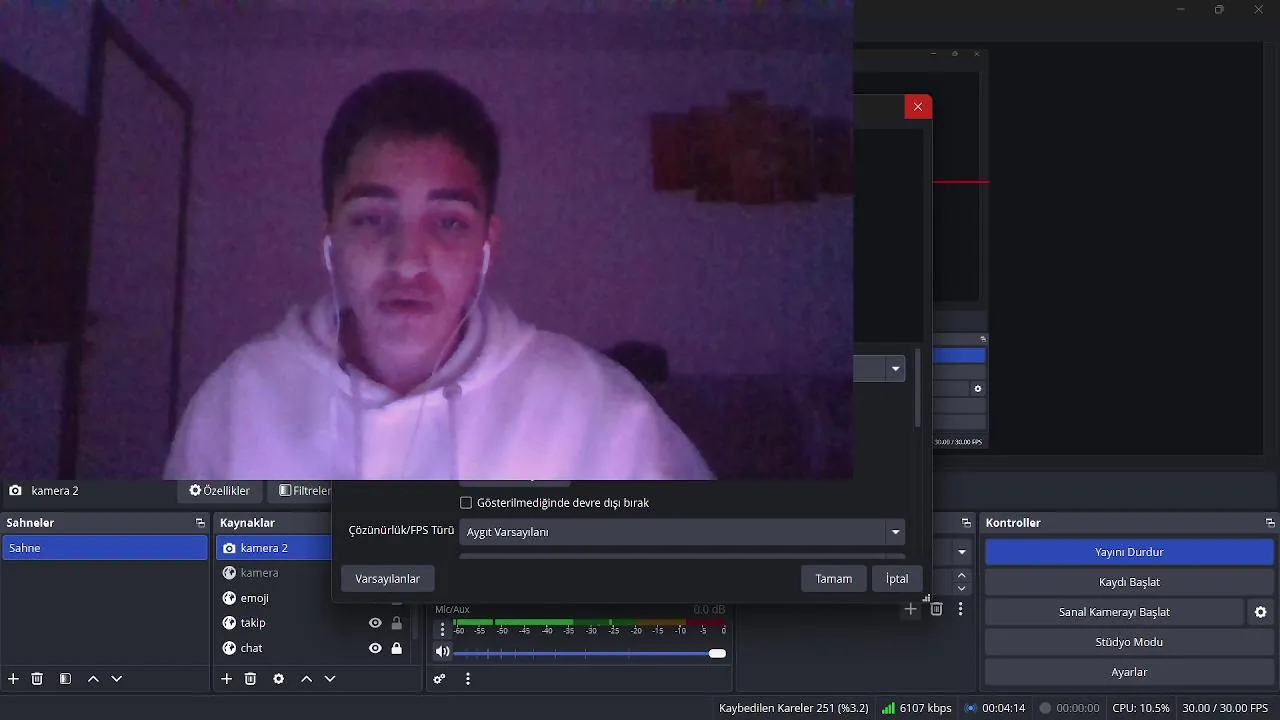The height and width of the screenshot is (720, 1280).
Task: Click the chat browser source globe icon
Action: tap(229, 648)
